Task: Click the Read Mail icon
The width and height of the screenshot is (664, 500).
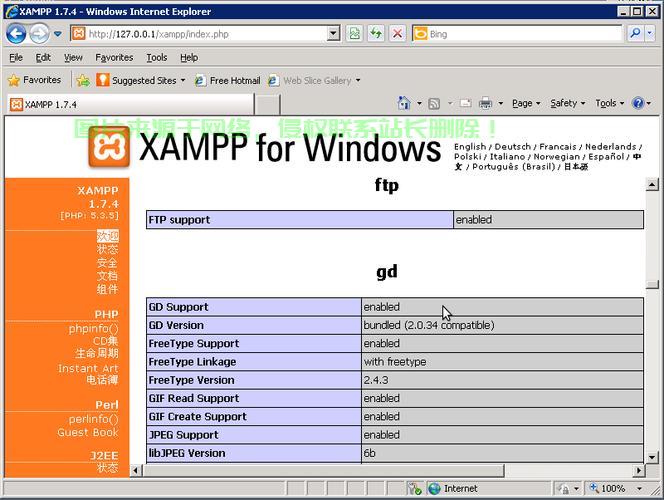Action: pyautogui.click(x=465, y=103)
